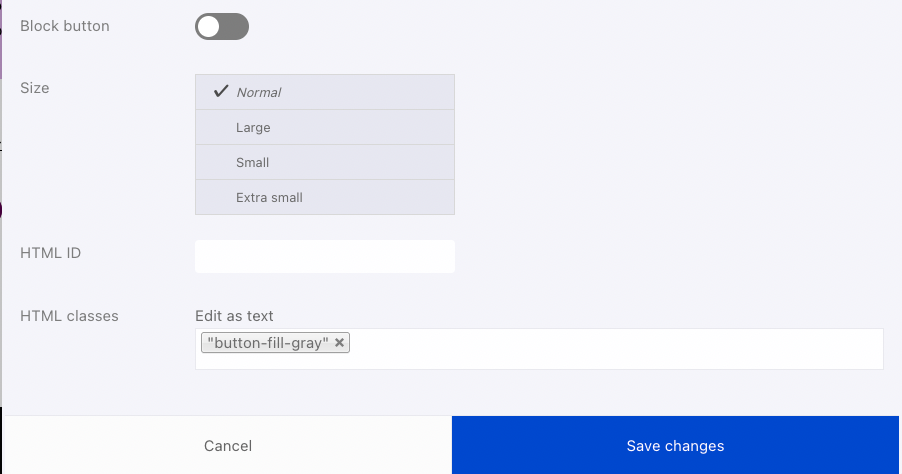Viewport: 902px width, 474px height.
Task: Click the checkmark beside Normal
Action: pyautogui.click(x=221, y=91)
